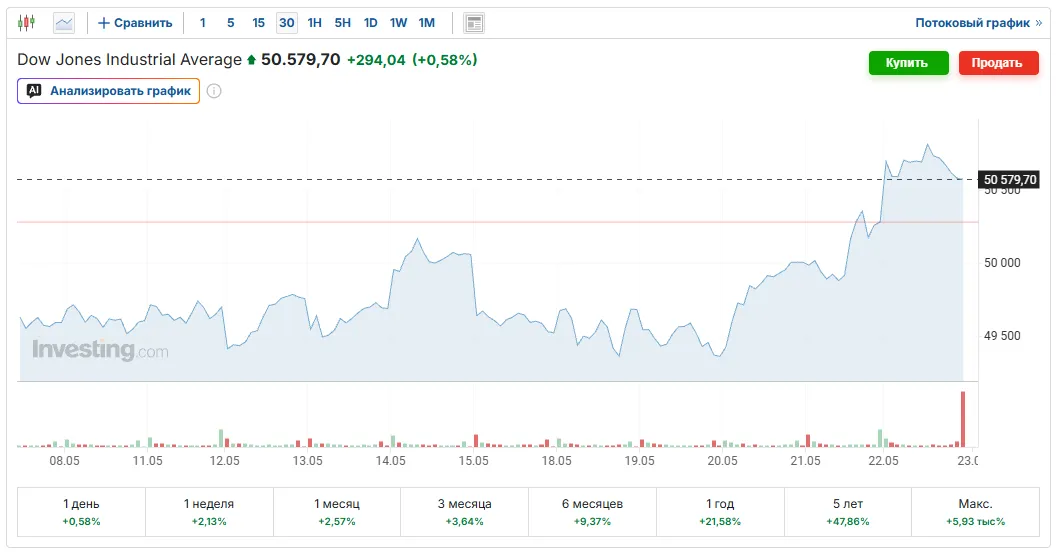
Task: Click the 50.579,70 price value
Action: (x=301, y=59)
